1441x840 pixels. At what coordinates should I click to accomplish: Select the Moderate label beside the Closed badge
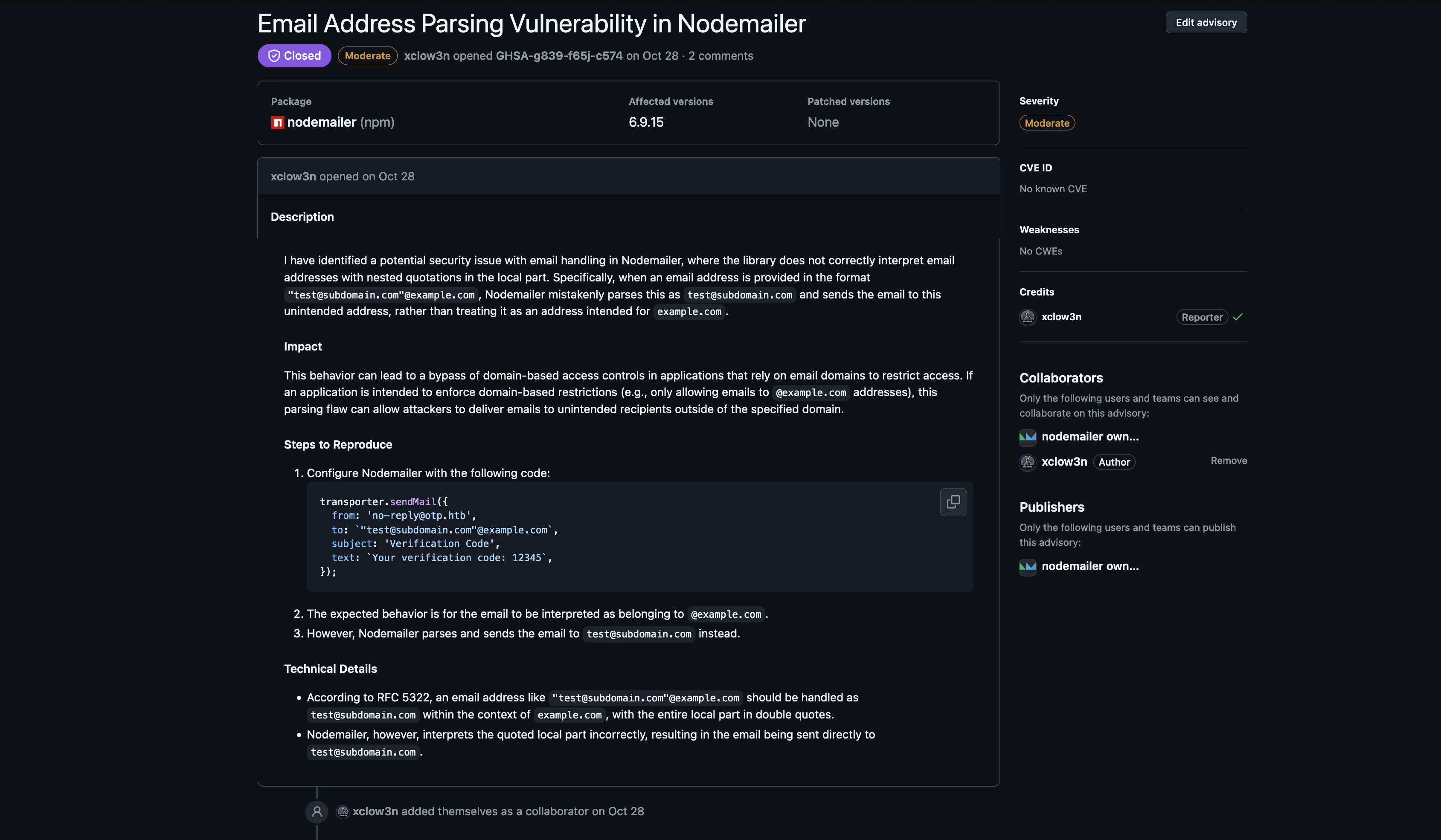(367, 55)
